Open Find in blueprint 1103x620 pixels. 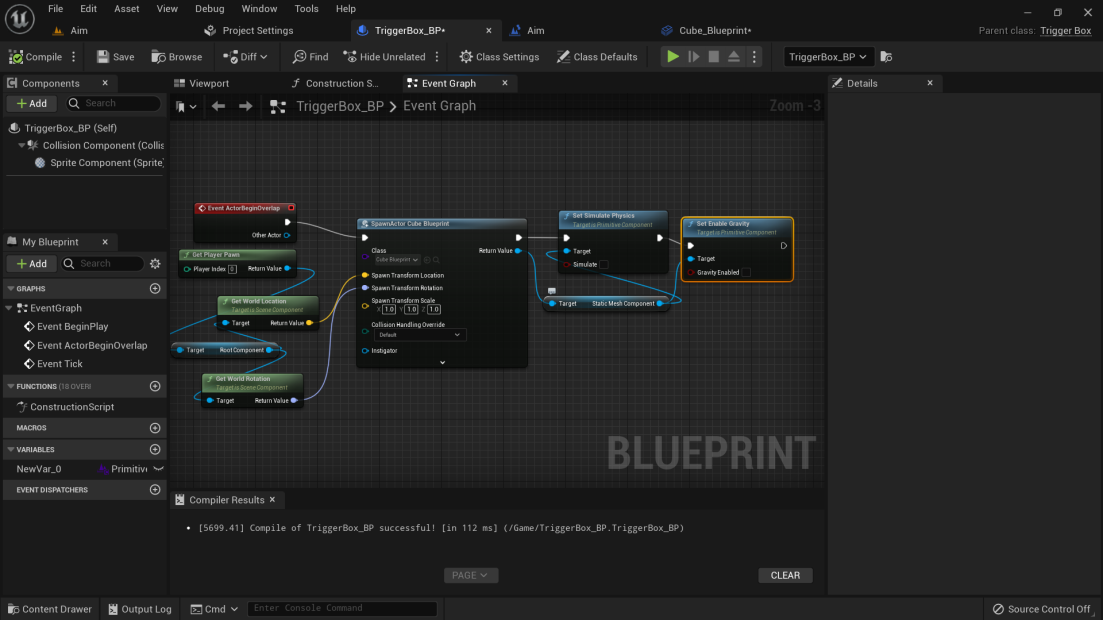(310, 57)
